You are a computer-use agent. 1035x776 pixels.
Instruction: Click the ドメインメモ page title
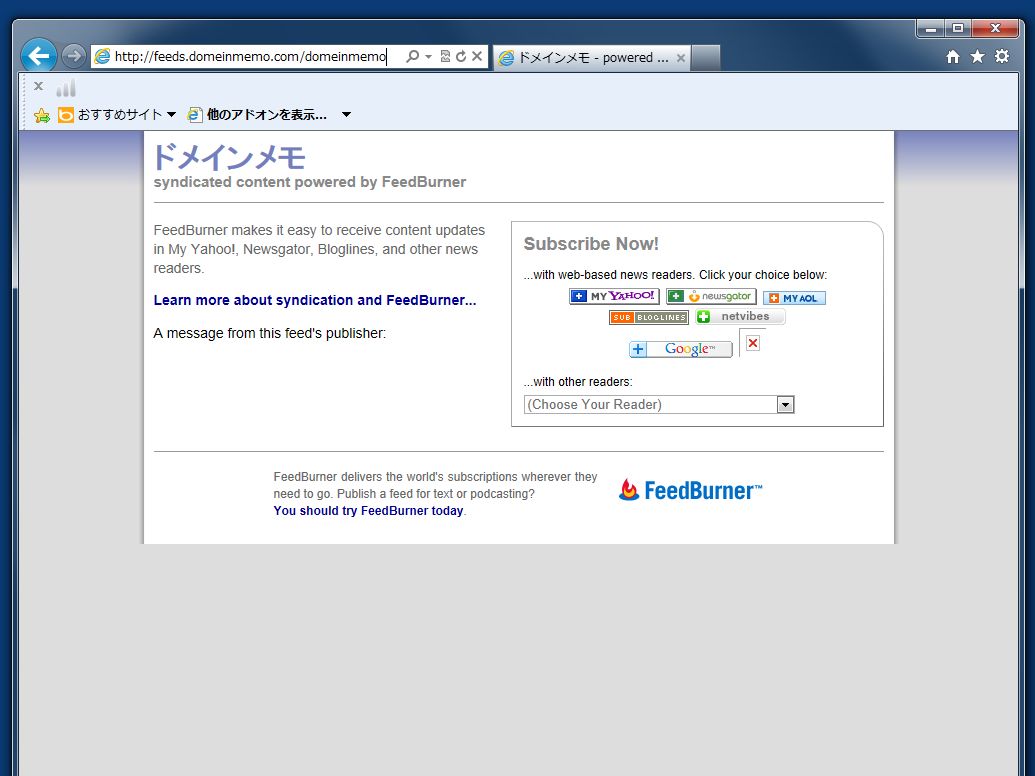pyautogui.click(x=229, y=157)
